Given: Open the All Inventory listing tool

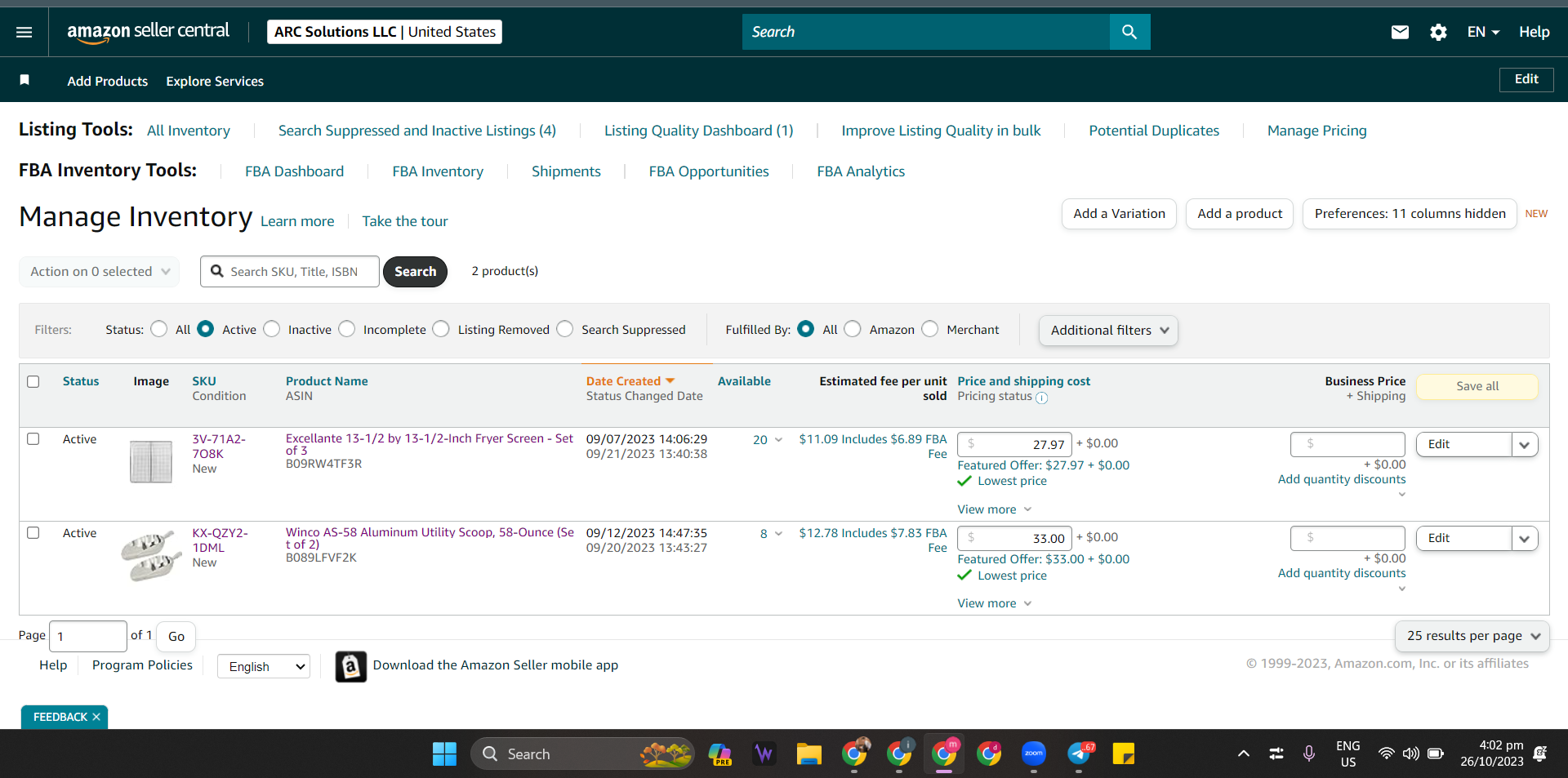Looking at the screenshot, I should tap(189, 131).
